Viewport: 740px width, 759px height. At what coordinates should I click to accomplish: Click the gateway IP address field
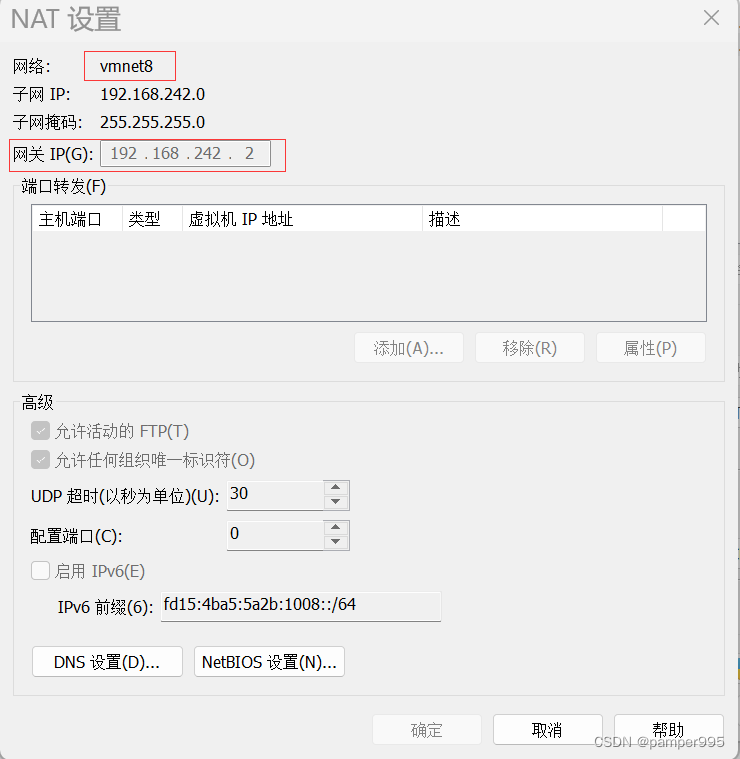185,153
